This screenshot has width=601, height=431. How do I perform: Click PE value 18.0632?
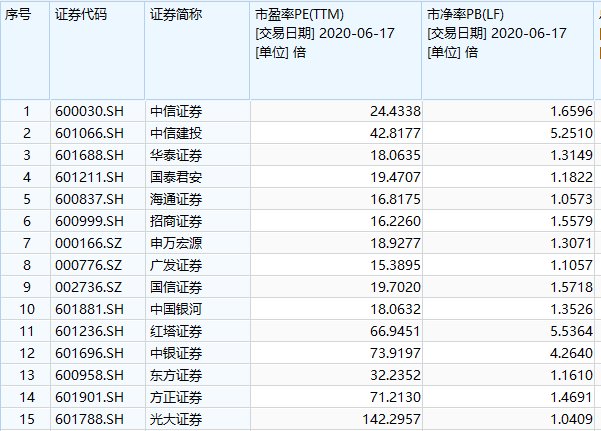click(395, 309)
